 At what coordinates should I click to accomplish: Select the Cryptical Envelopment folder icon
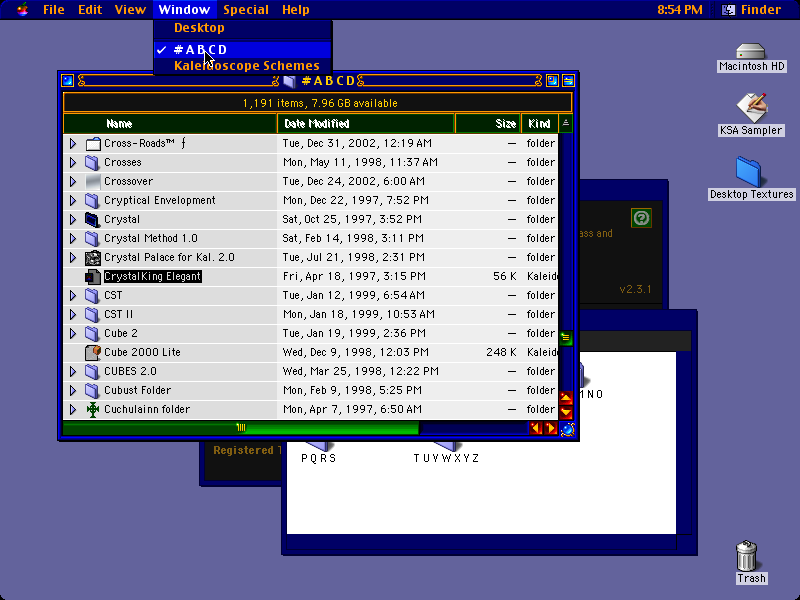92,200
